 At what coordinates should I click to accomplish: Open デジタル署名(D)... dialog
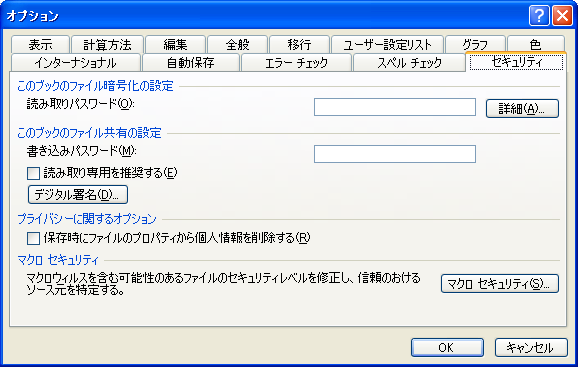[x=78, y=195]
